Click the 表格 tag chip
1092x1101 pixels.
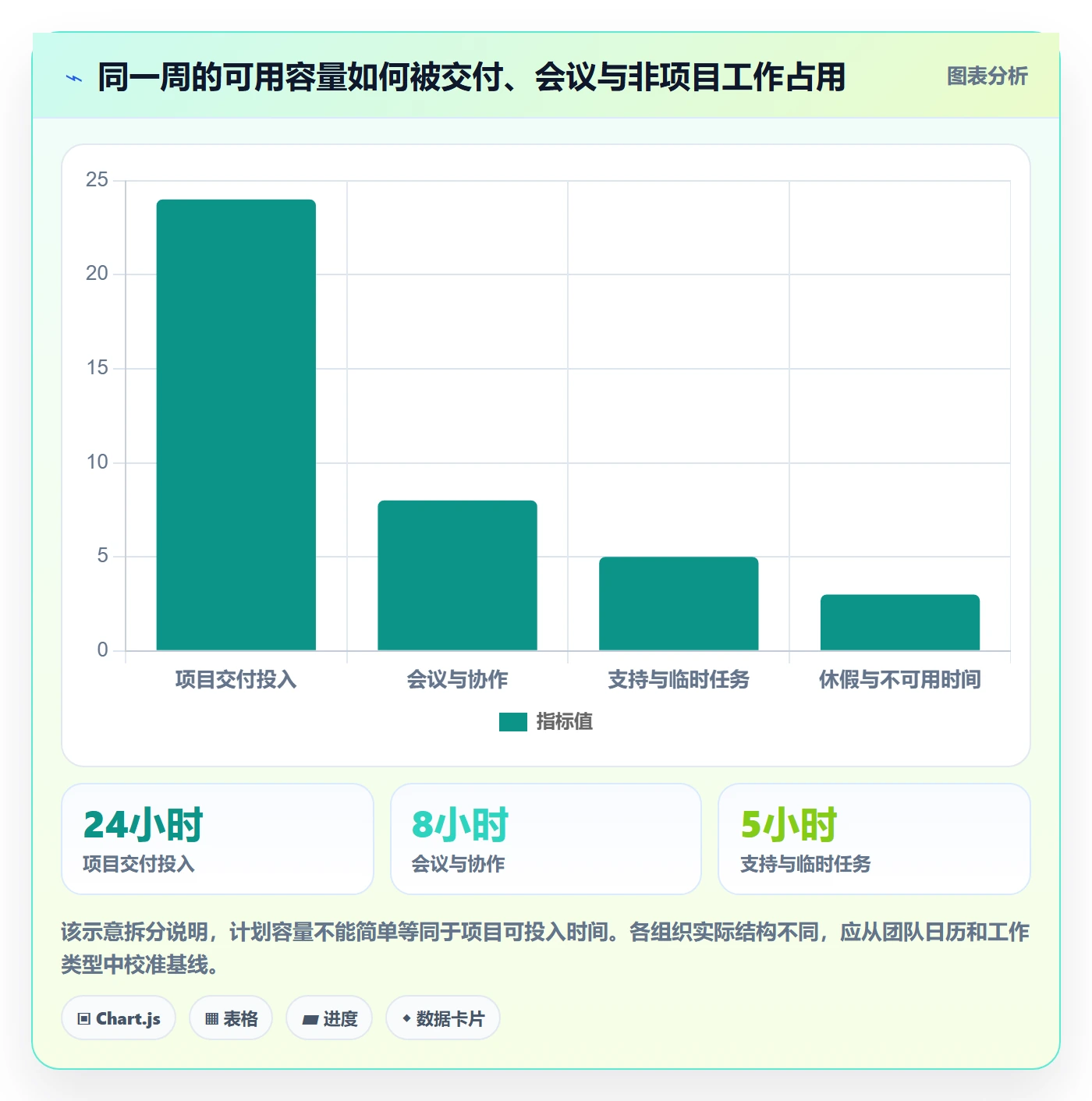tap(231, 1018)
